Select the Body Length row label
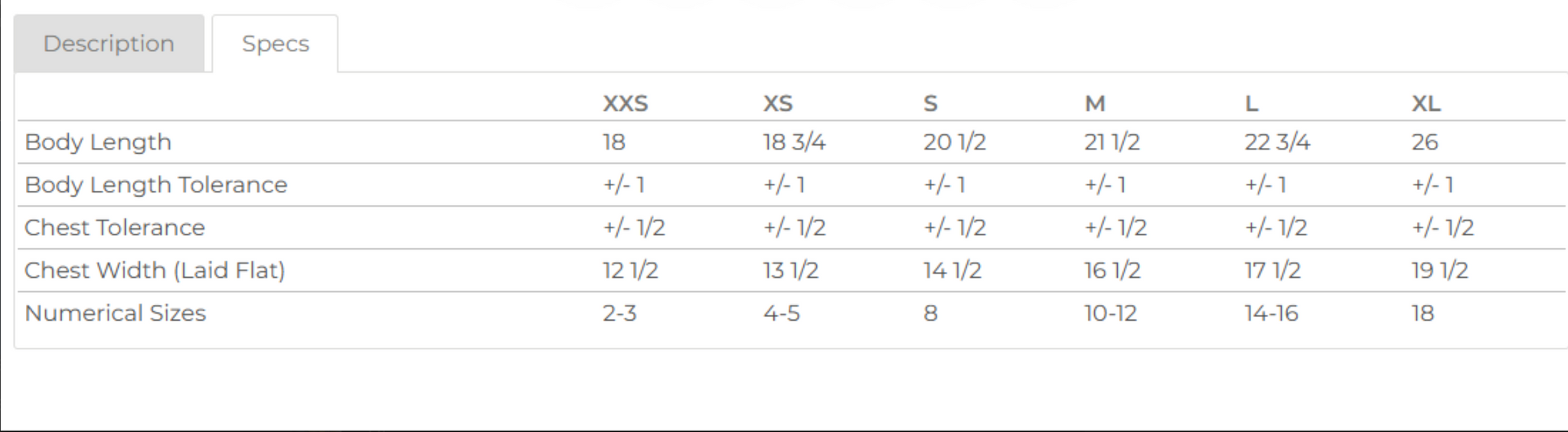 [98, 142]
